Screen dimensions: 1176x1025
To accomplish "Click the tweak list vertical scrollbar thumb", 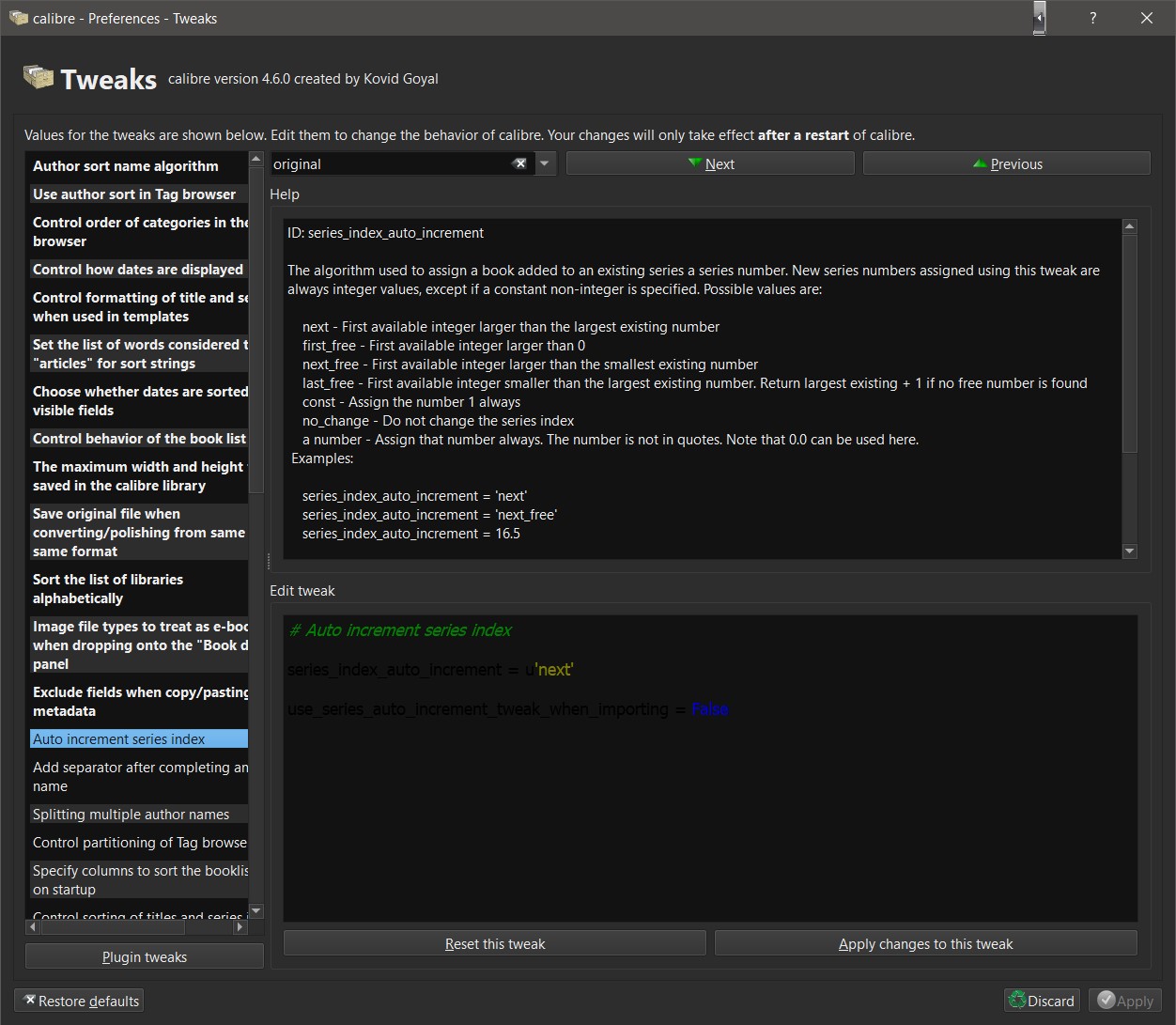I will (x=256, y=331).
